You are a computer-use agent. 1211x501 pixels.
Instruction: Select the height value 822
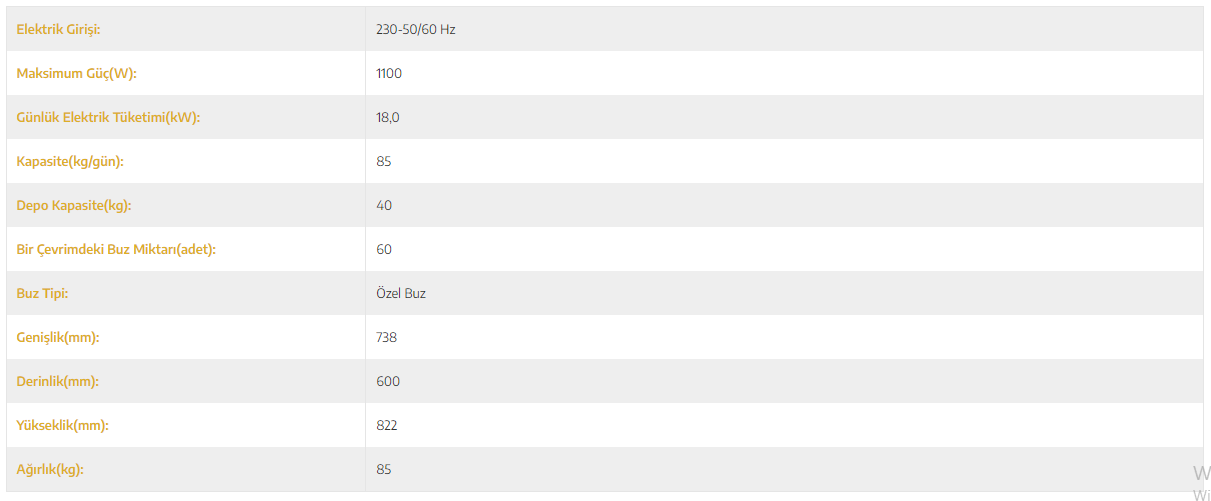(387, 426)
